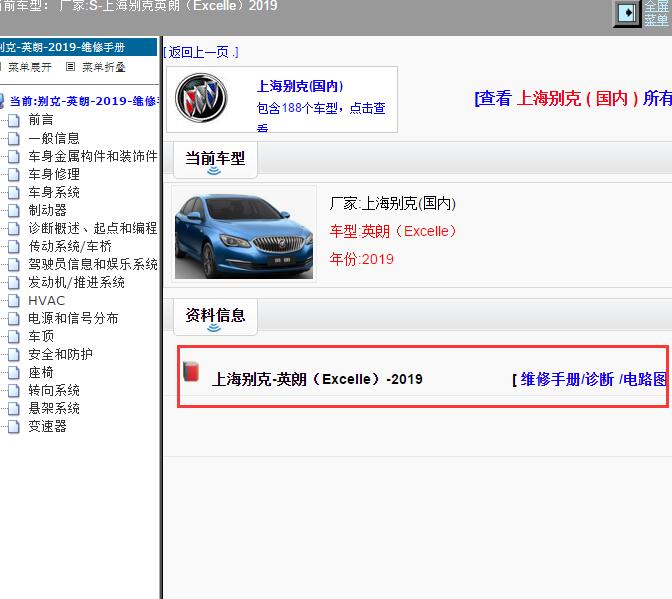Open 发动机/推进系统 tree item
Viewport: 672px width, 599px height.
point(76,282)
